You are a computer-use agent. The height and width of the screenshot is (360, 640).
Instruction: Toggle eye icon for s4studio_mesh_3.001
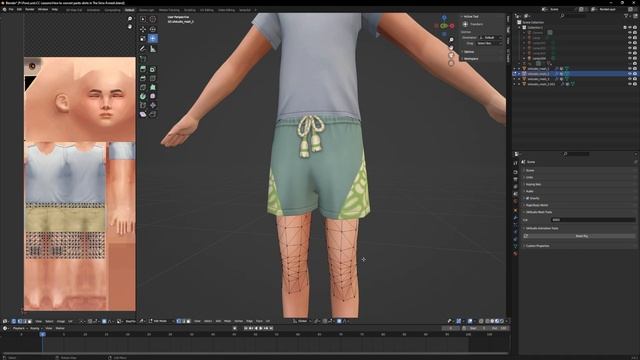[630, 84]
